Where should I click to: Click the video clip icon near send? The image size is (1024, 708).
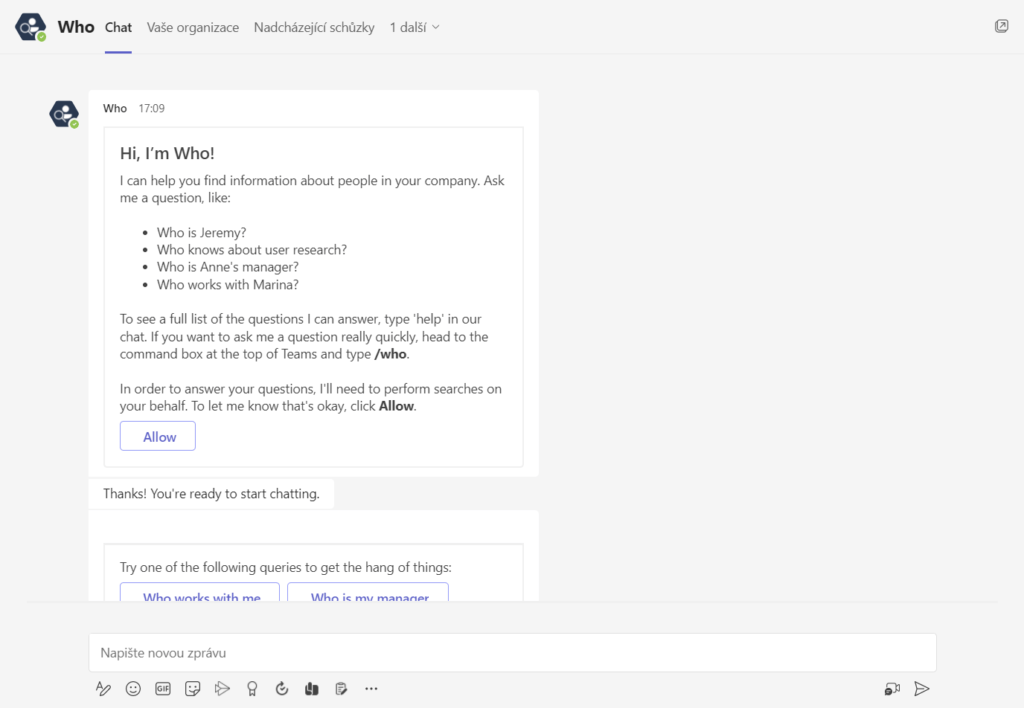(892, 688)
